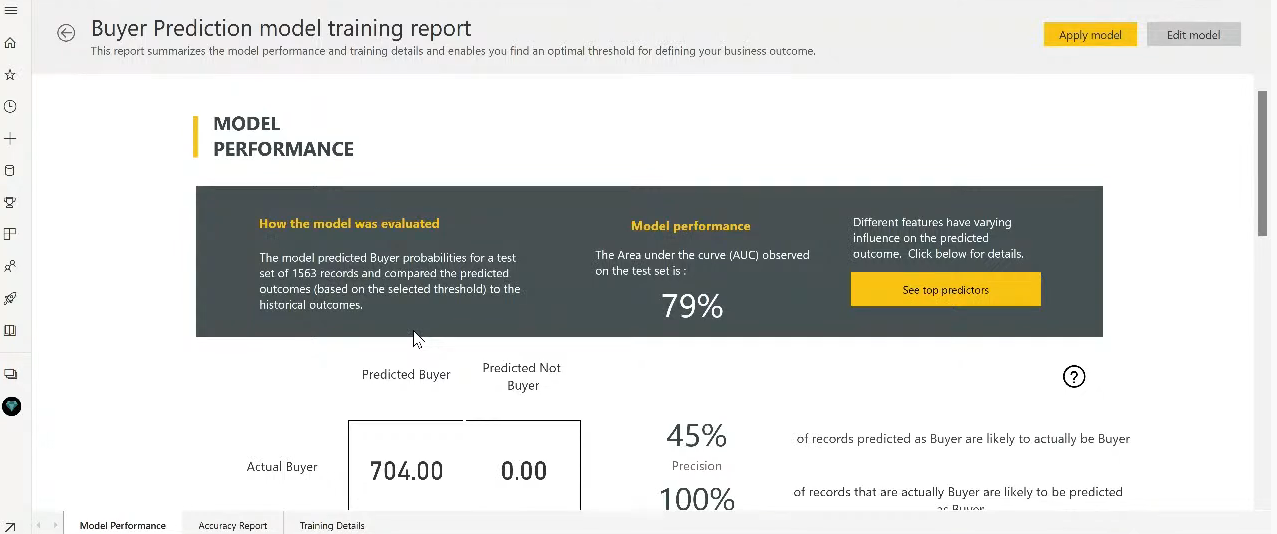Switch to Training Details tab
Image resolution: width=1277 pixels, height=534 pixels.
[x=332, y=525]
